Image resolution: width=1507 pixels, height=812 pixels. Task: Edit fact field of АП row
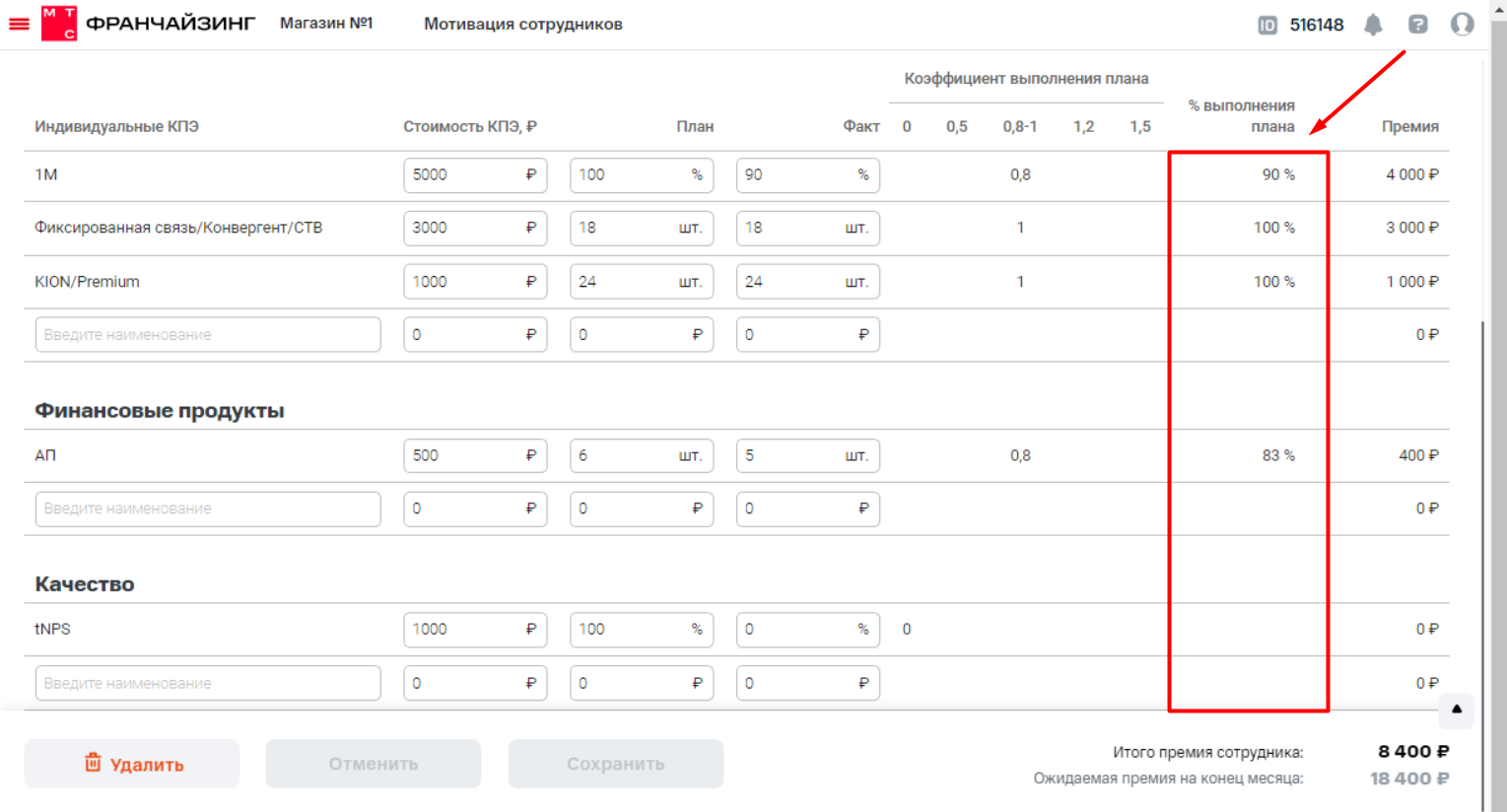tap(808, 455)
